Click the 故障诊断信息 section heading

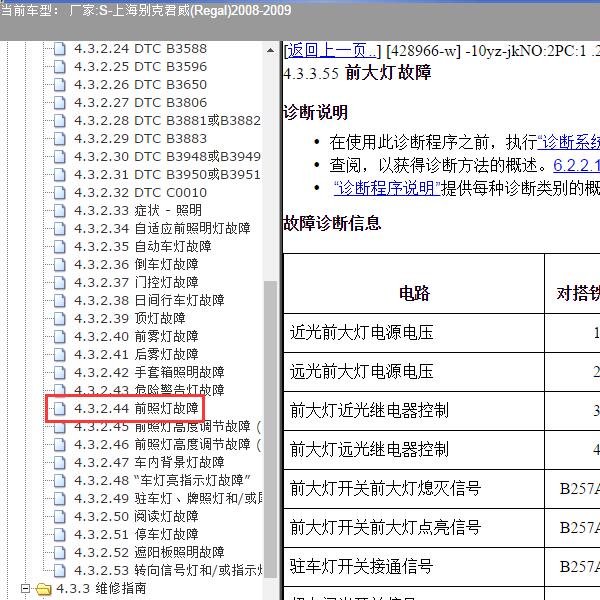332,223
